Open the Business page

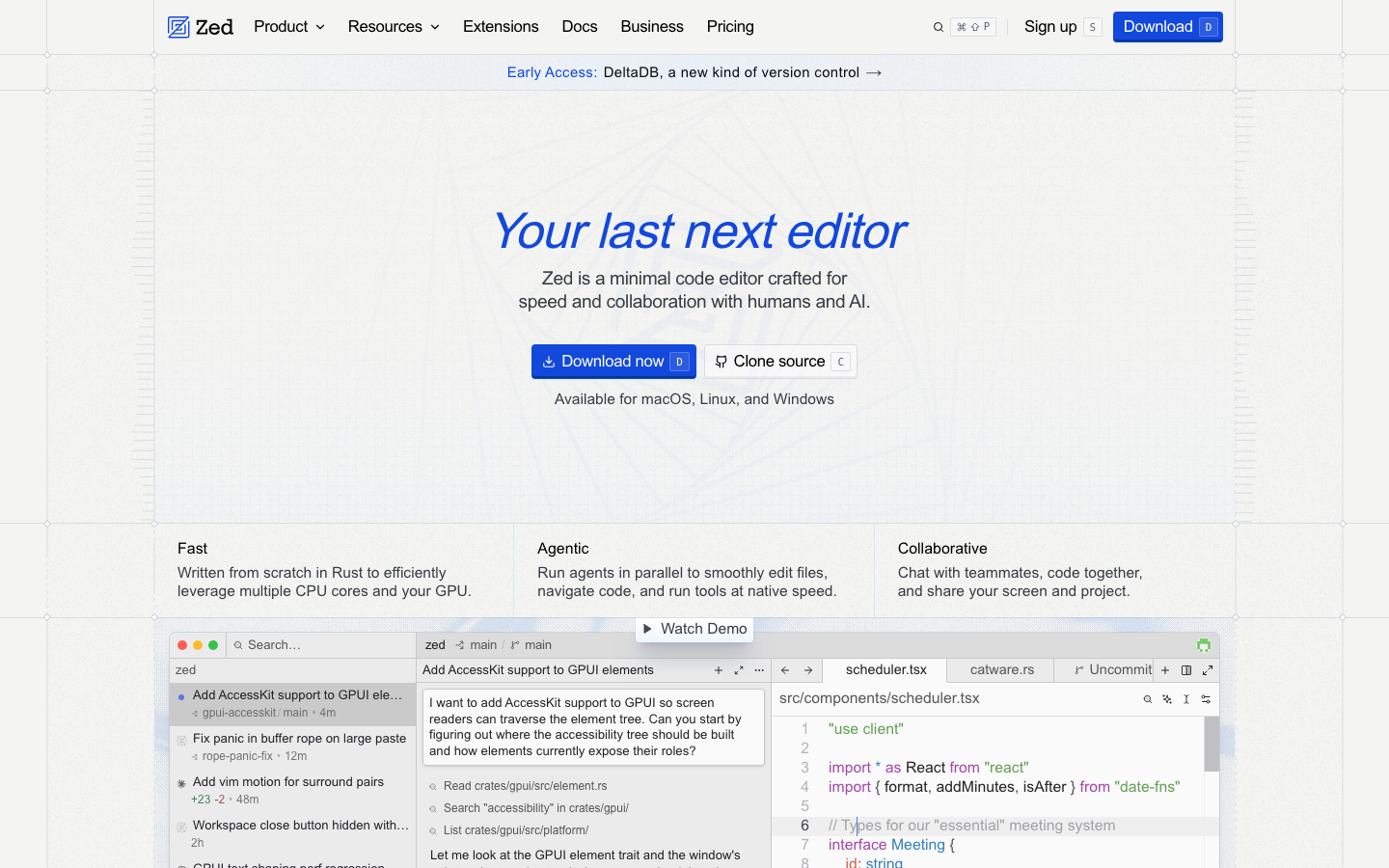click(x=652, y=27)
